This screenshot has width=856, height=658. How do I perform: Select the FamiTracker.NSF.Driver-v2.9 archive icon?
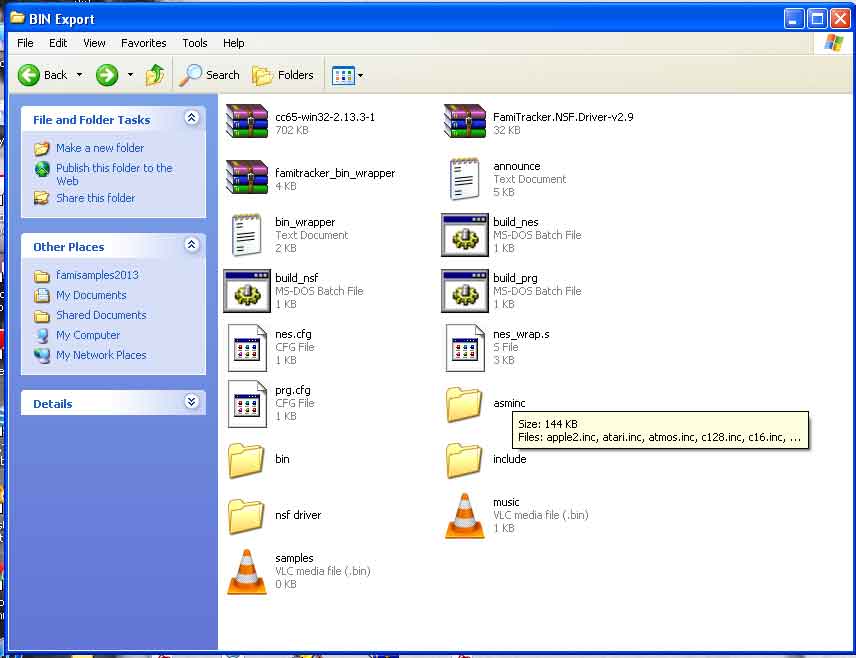pos(465,122)
